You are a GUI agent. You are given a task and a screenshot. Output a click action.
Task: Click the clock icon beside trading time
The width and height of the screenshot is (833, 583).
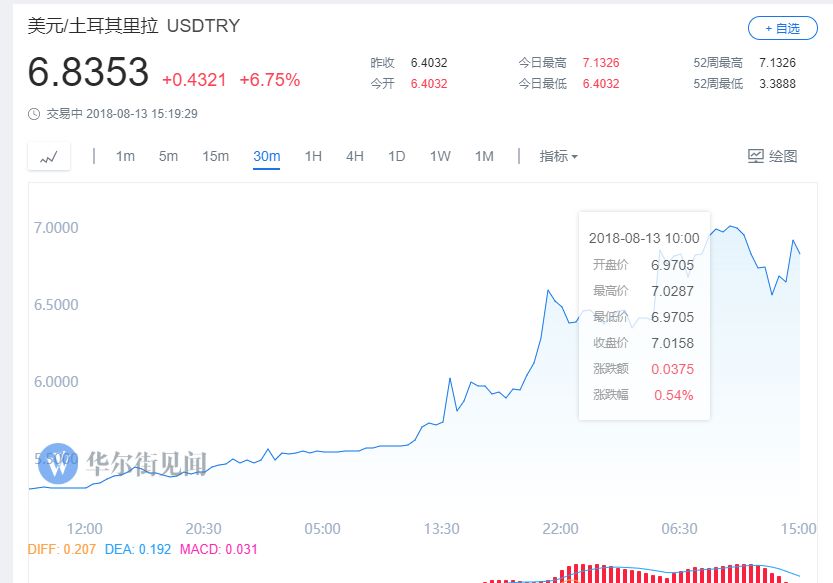[x=34, y=114]
